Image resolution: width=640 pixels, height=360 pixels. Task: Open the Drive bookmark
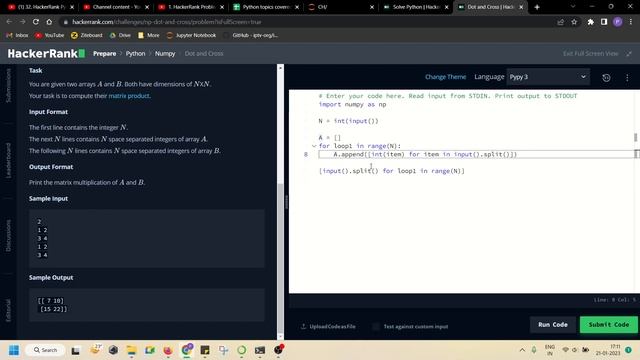(120, 35)
